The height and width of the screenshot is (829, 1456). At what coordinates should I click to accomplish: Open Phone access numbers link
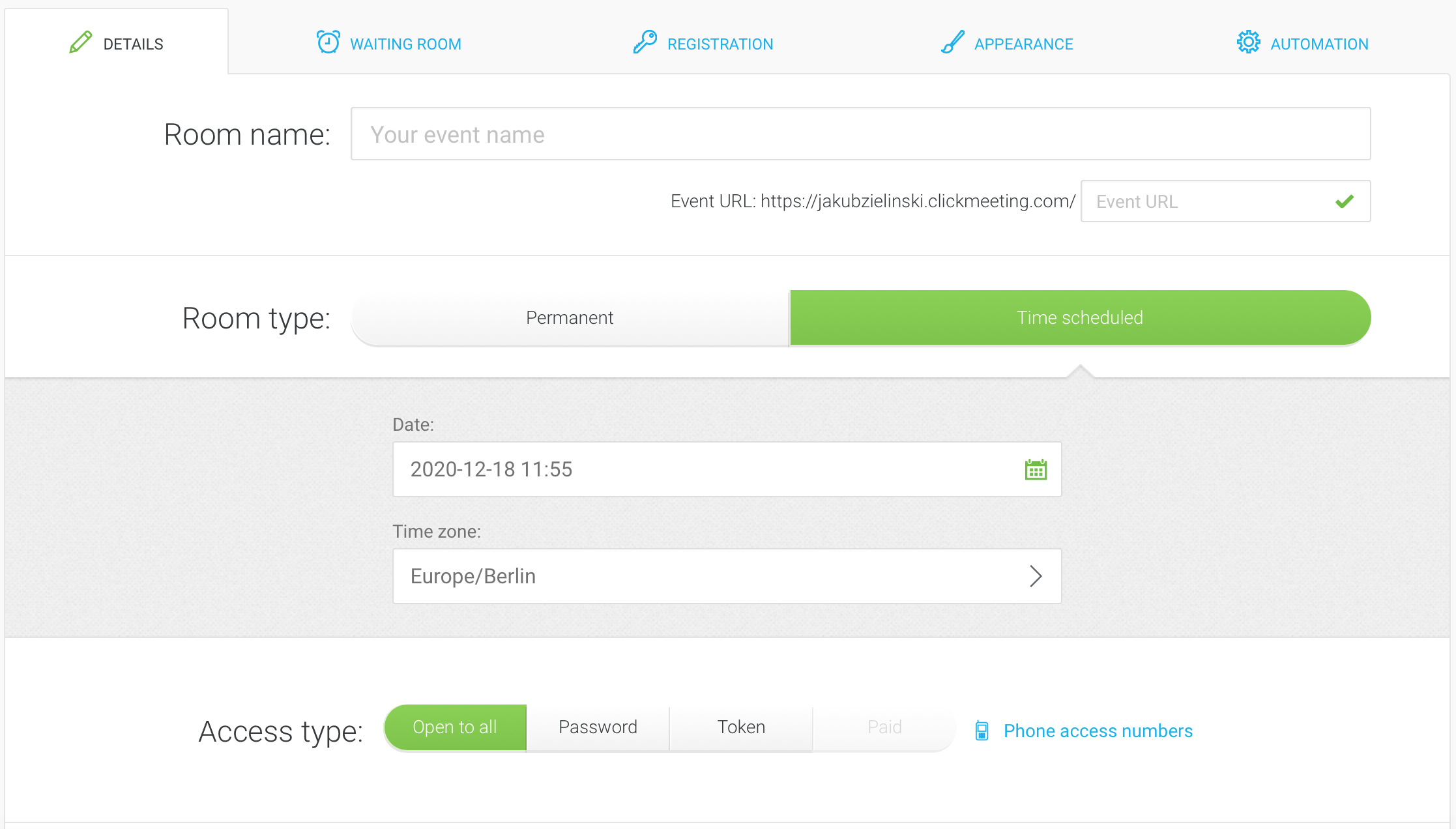[x=1098, y=731]
